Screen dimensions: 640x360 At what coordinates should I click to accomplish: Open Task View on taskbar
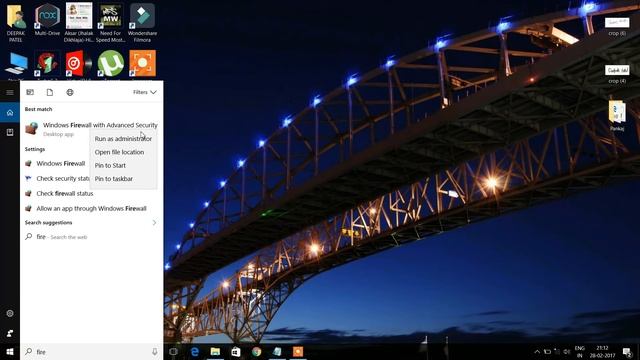coord(173,351)
